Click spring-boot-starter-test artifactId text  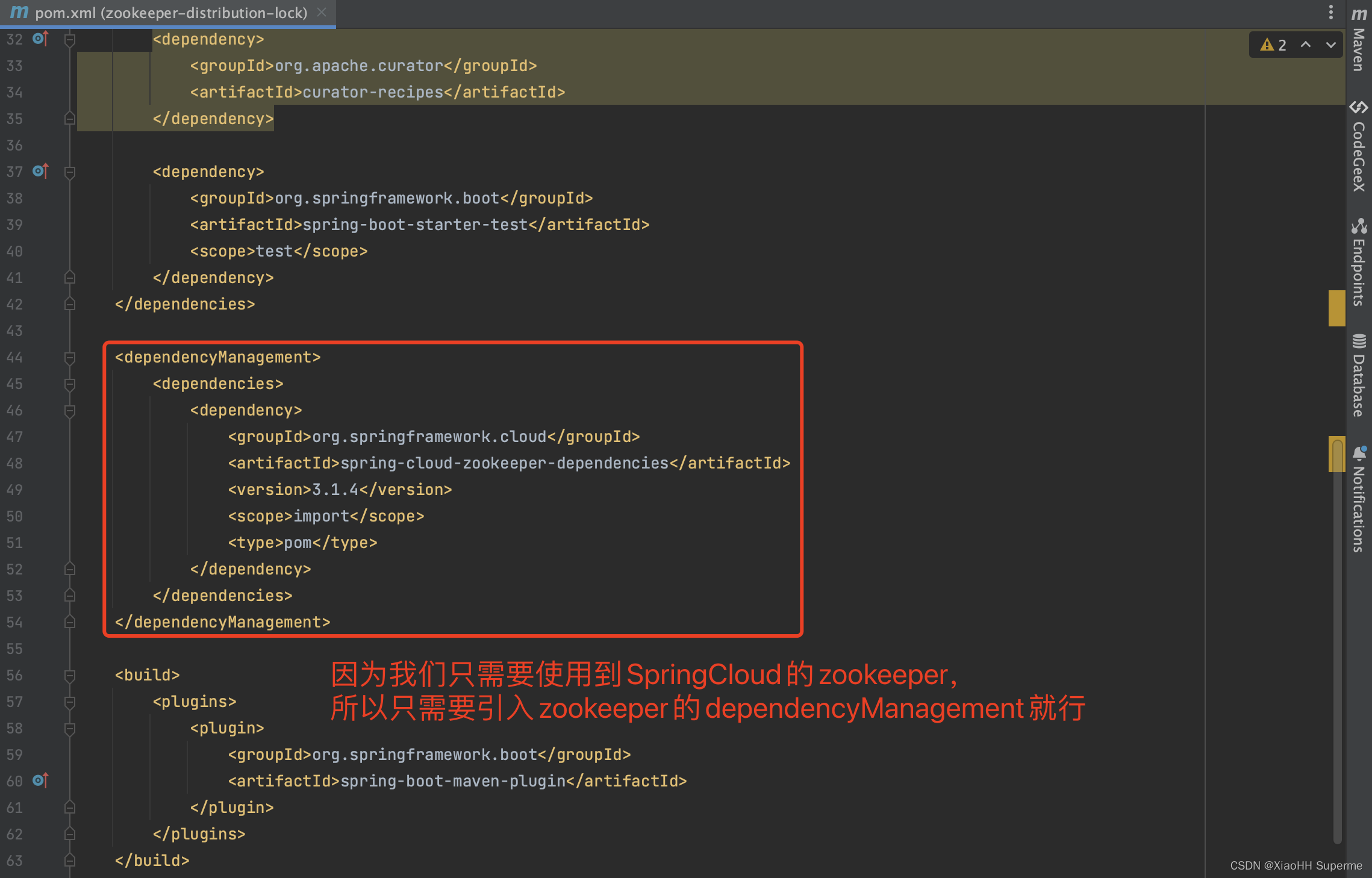point(416,225)
